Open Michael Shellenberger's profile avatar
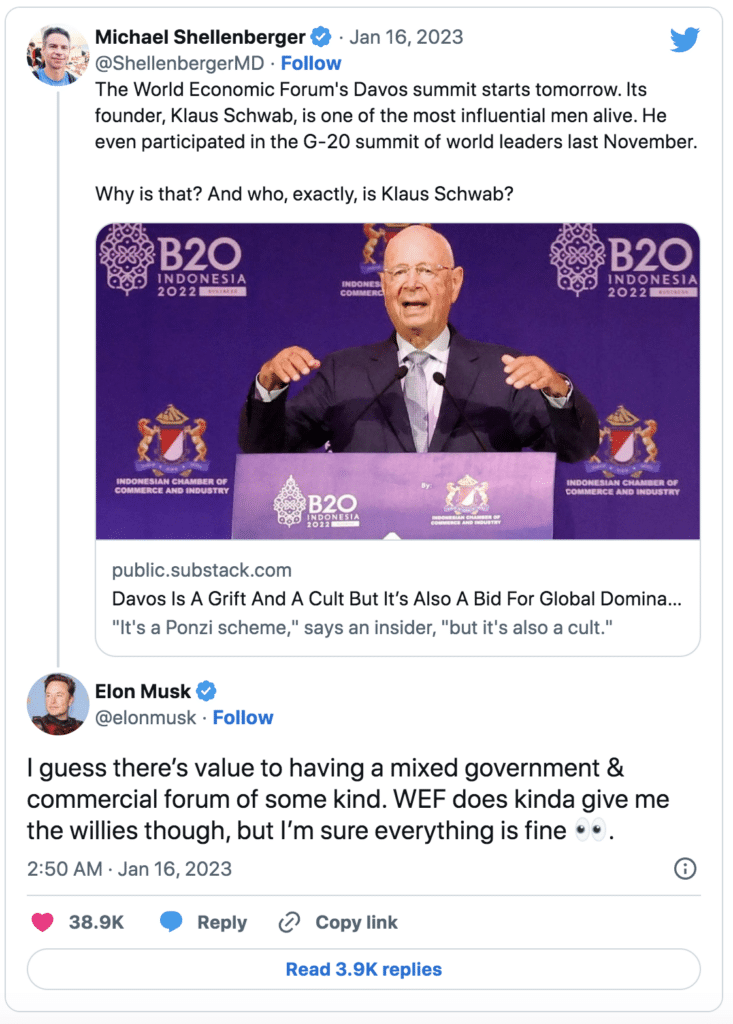Screen dimensions: 733x1024 pyautogui.click(x=58, y=55)
